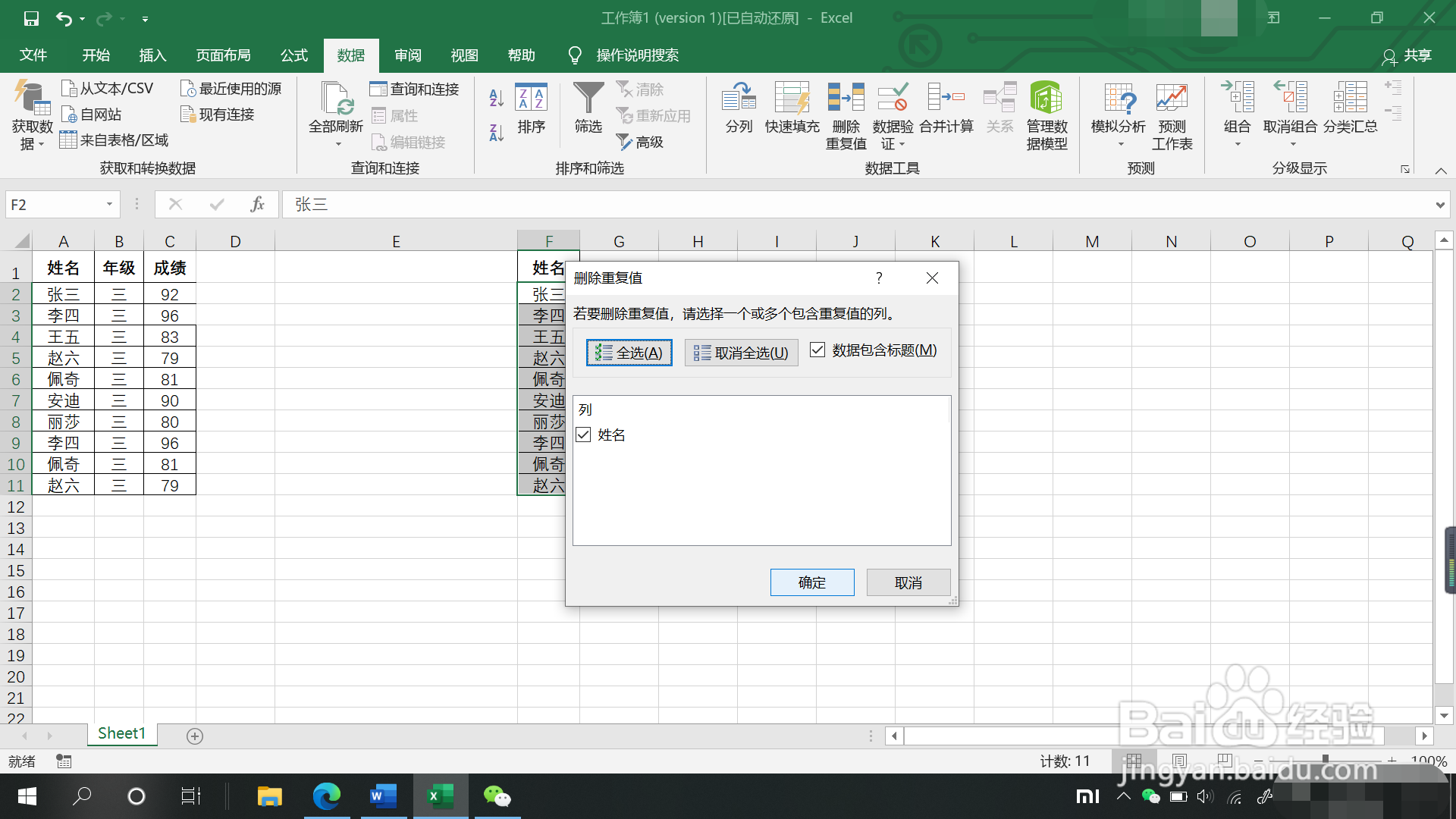Click the 取消全选 button
The width and height of the screenshot is (1456, 819).
click(x=741, y=353)
